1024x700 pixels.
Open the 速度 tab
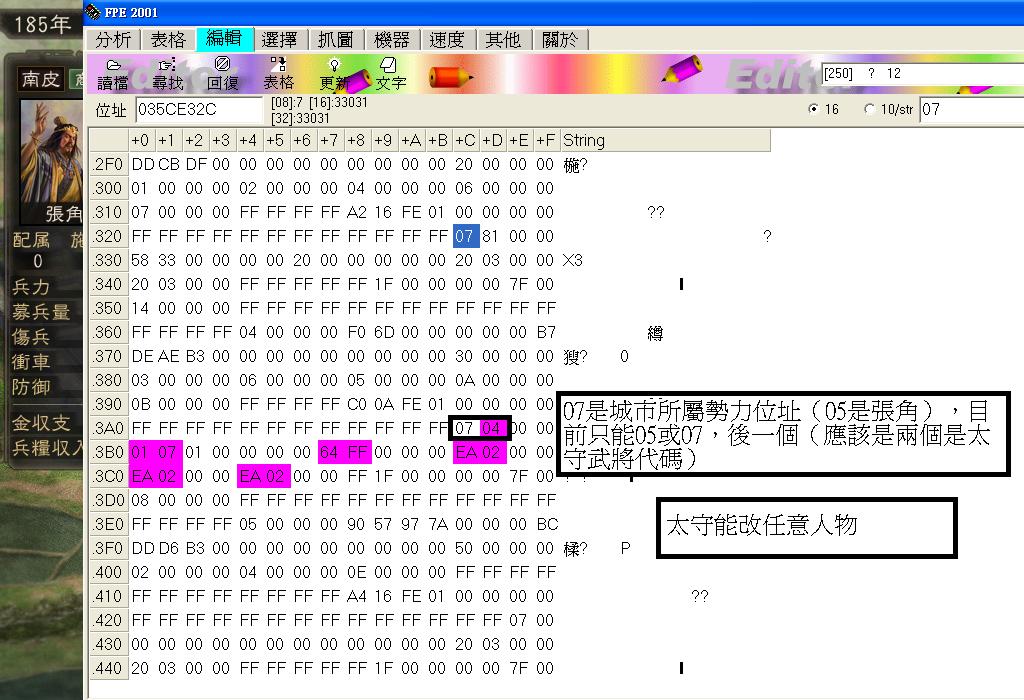click(447, 40)
